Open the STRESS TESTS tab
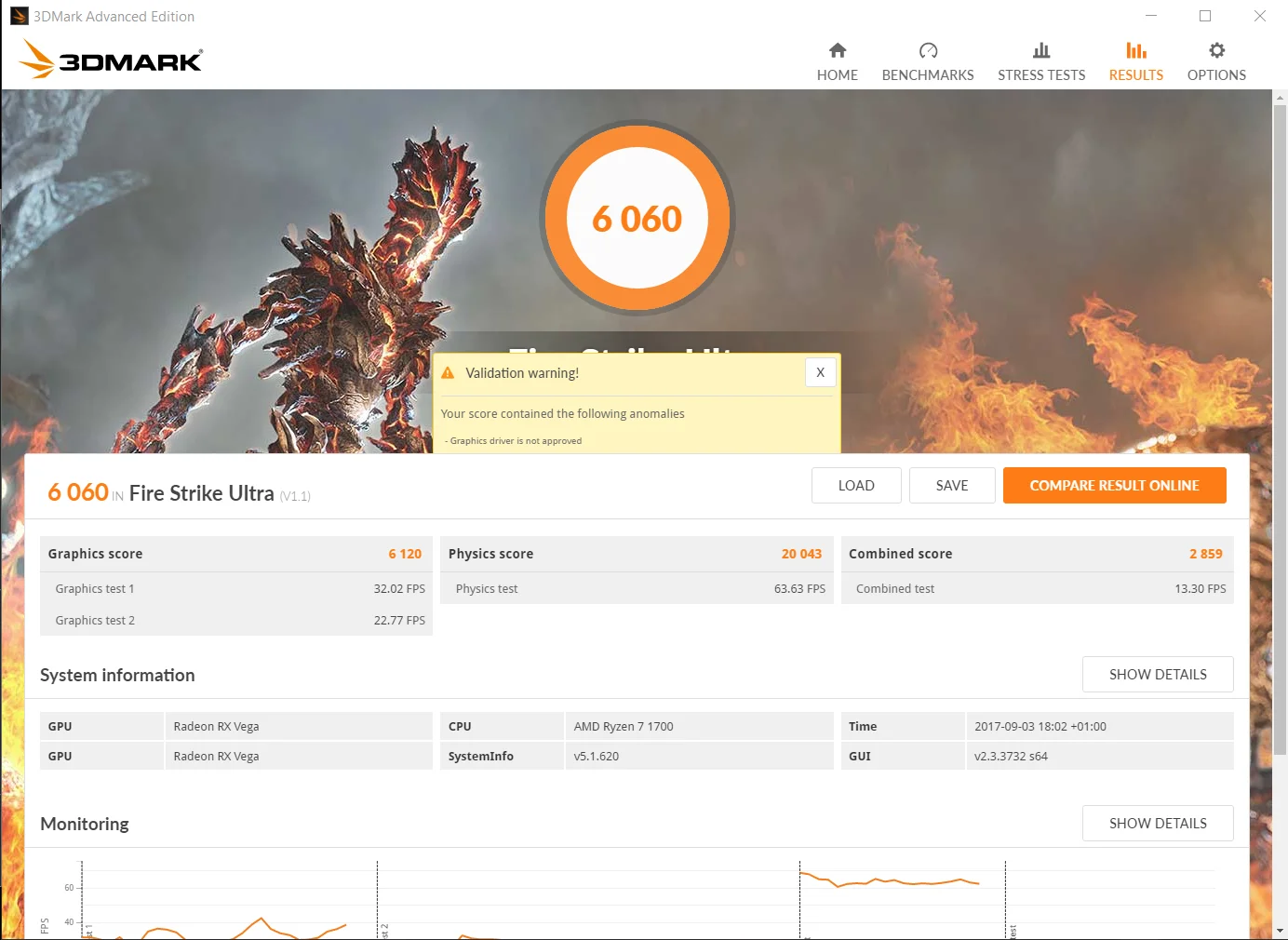The height and width of the screenshot is (940, 1288). point(1041,62)
